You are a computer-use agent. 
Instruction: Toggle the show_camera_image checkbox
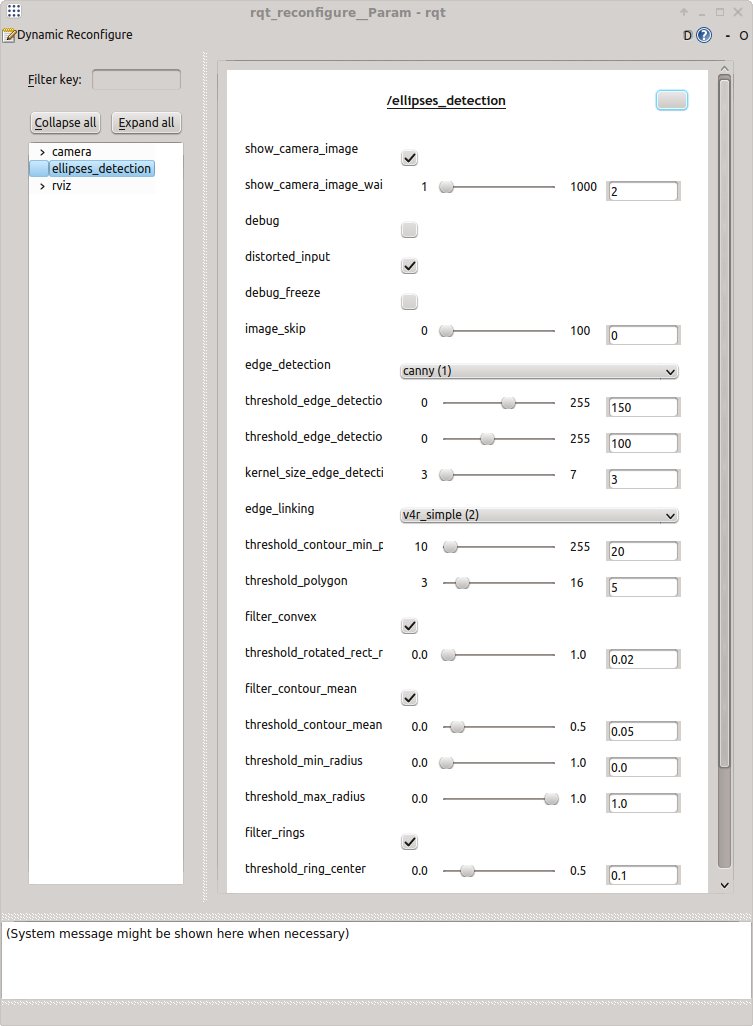[x=409, y=158]
